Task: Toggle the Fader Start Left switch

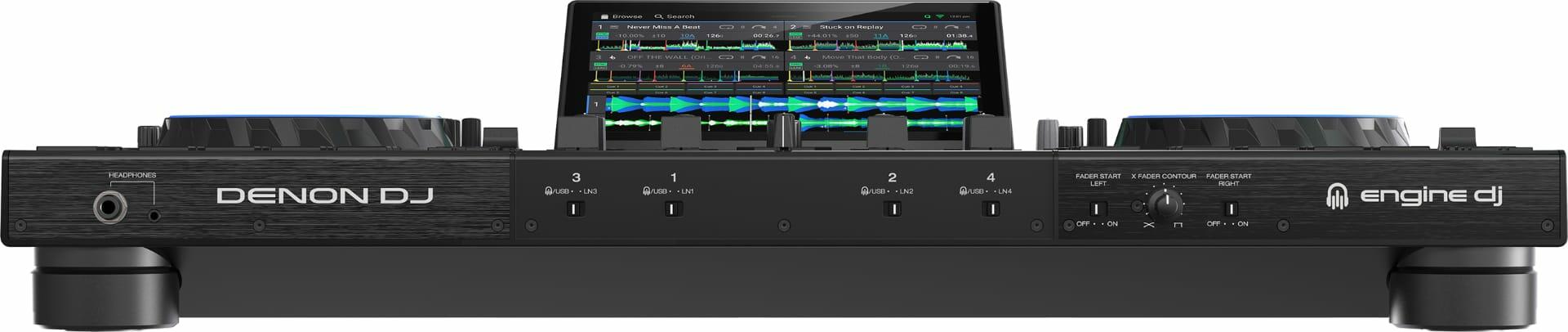Action: [1098, 209]
